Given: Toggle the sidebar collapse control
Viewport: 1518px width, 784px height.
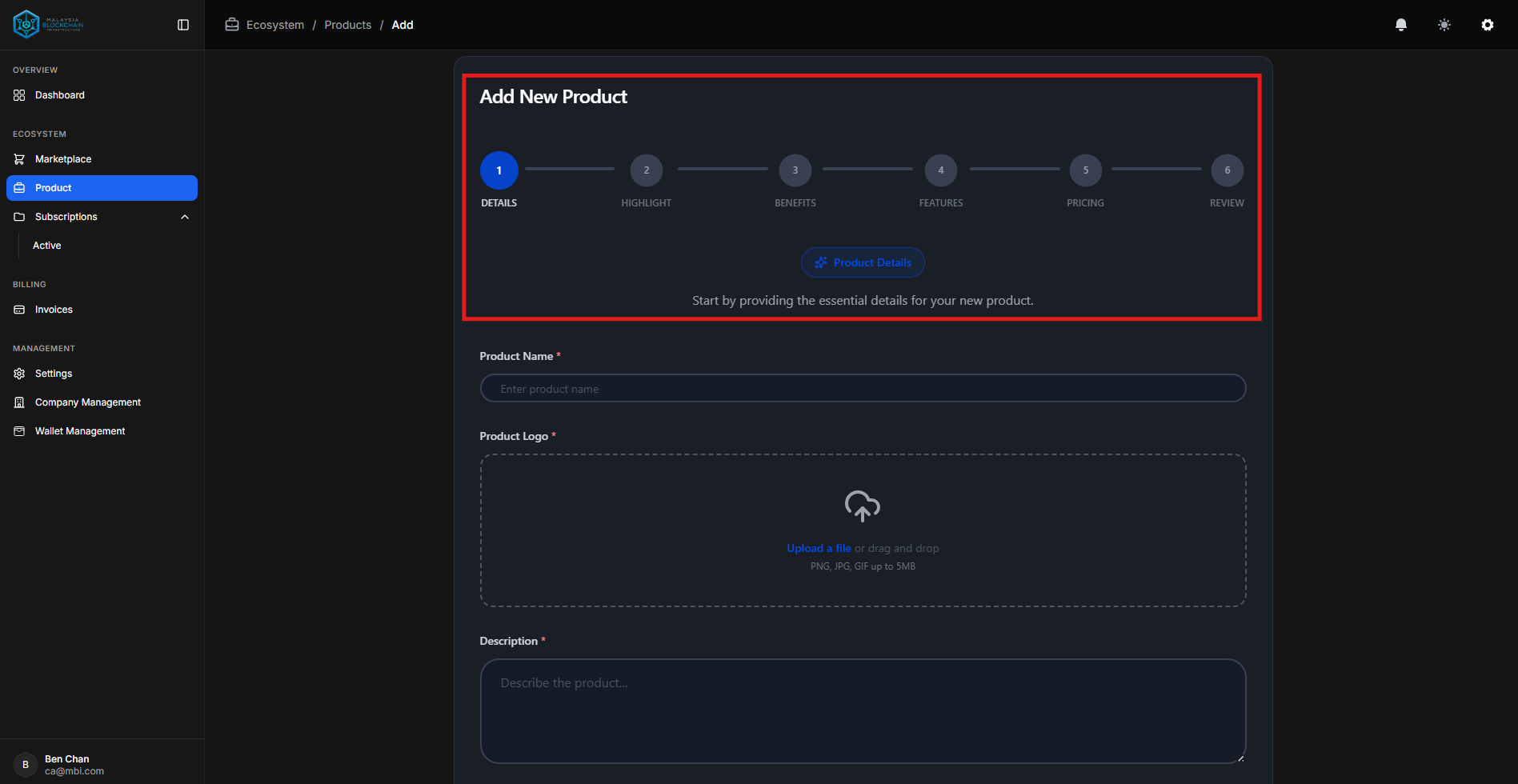Looking at the screenshot, I should pyautogui.click(x=182, y=25).
